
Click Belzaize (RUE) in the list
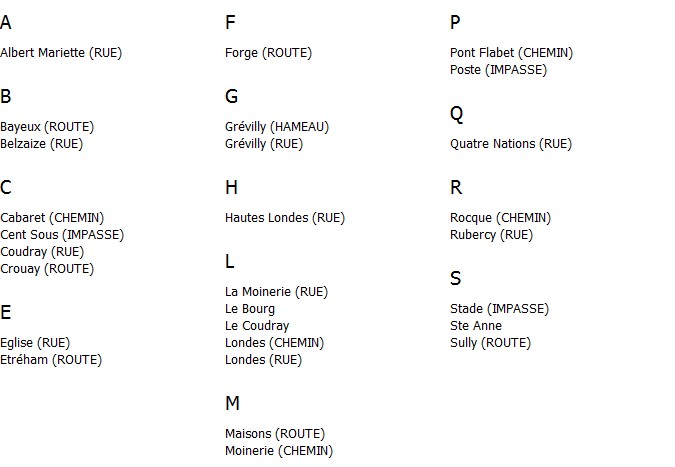click(41, 144)
